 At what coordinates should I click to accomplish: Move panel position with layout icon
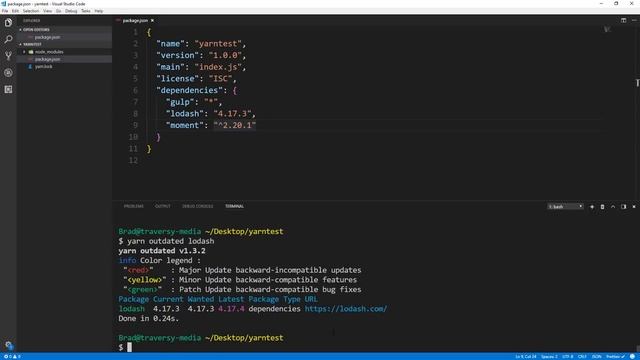[x=623, y=207]
